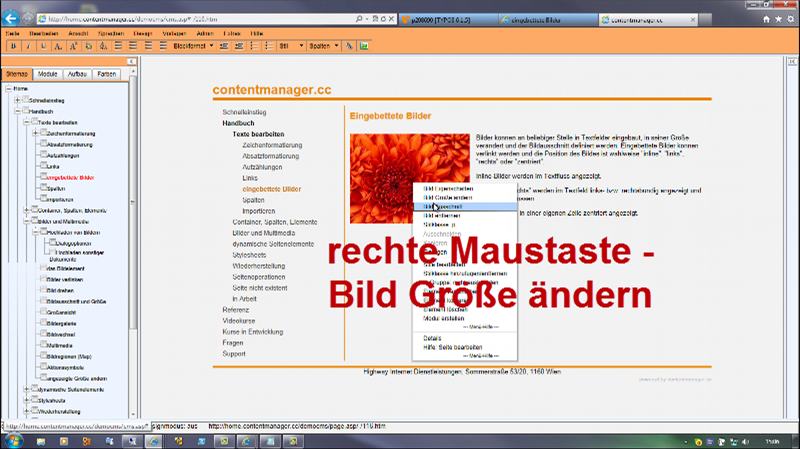The width and height of the screenshot is (800, 449).
Task: Expand Stylesheets tree node in sitemap
Action: [27, 401]
